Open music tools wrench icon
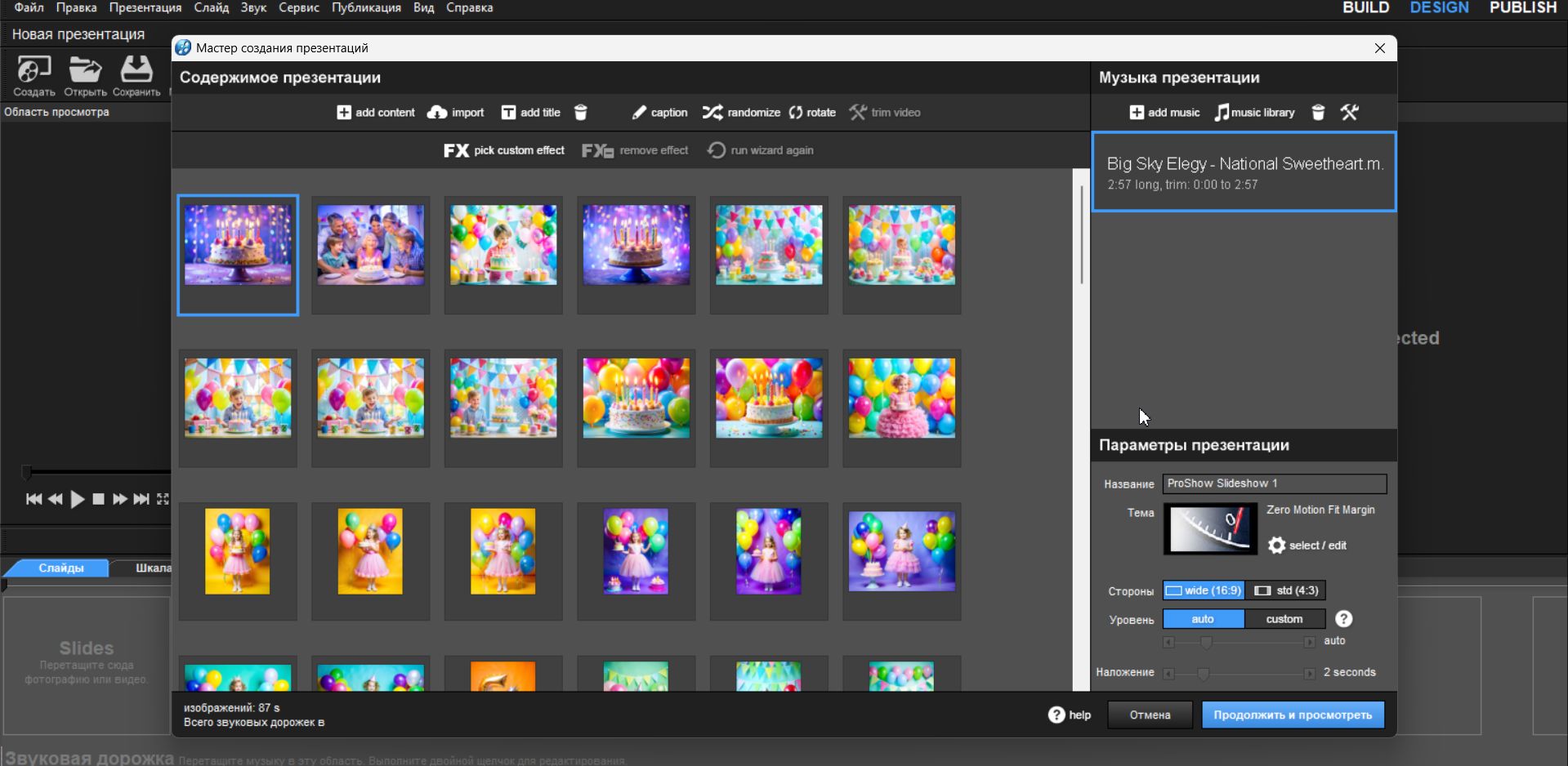 (x=1350, y=113)
